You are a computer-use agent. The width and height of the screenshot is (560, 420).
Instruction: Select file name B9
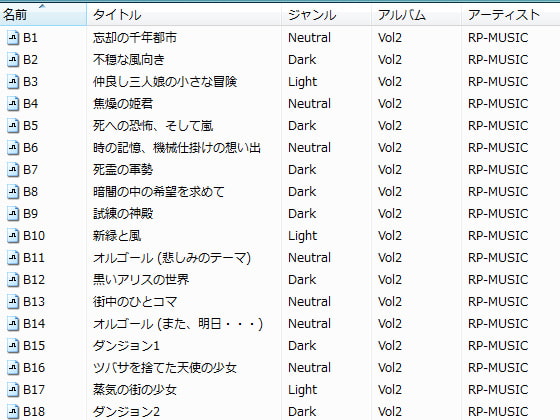click(x=30, y=214)
